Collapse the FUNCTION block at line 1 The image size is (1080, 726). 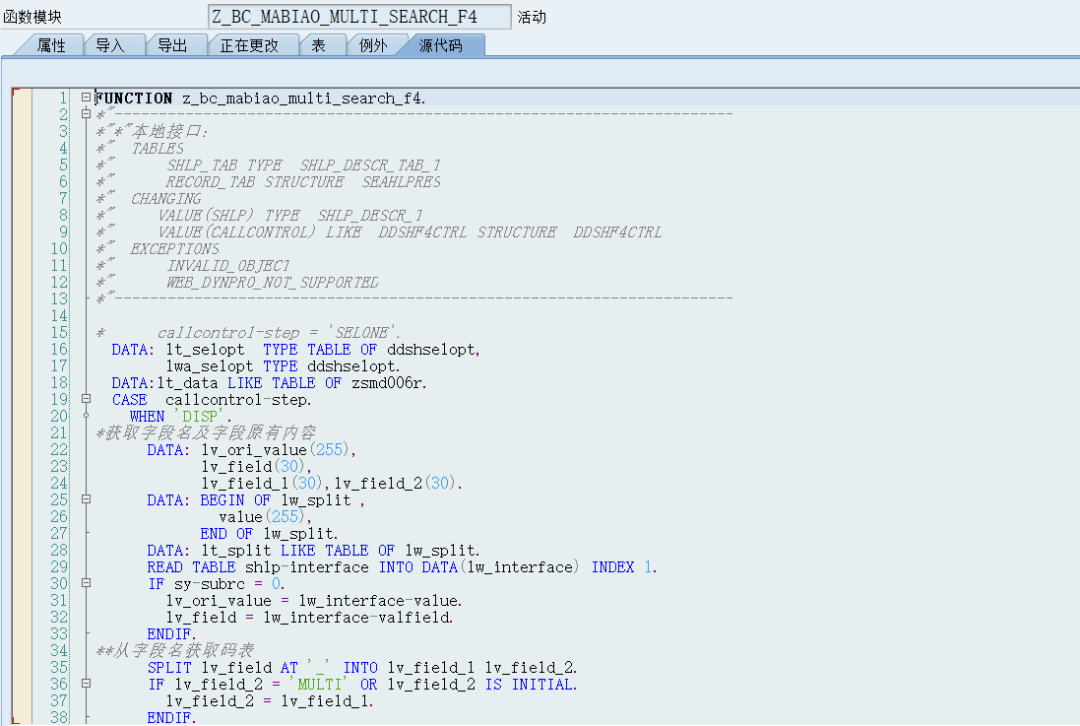pyautogui.click(x=86, y=97)
